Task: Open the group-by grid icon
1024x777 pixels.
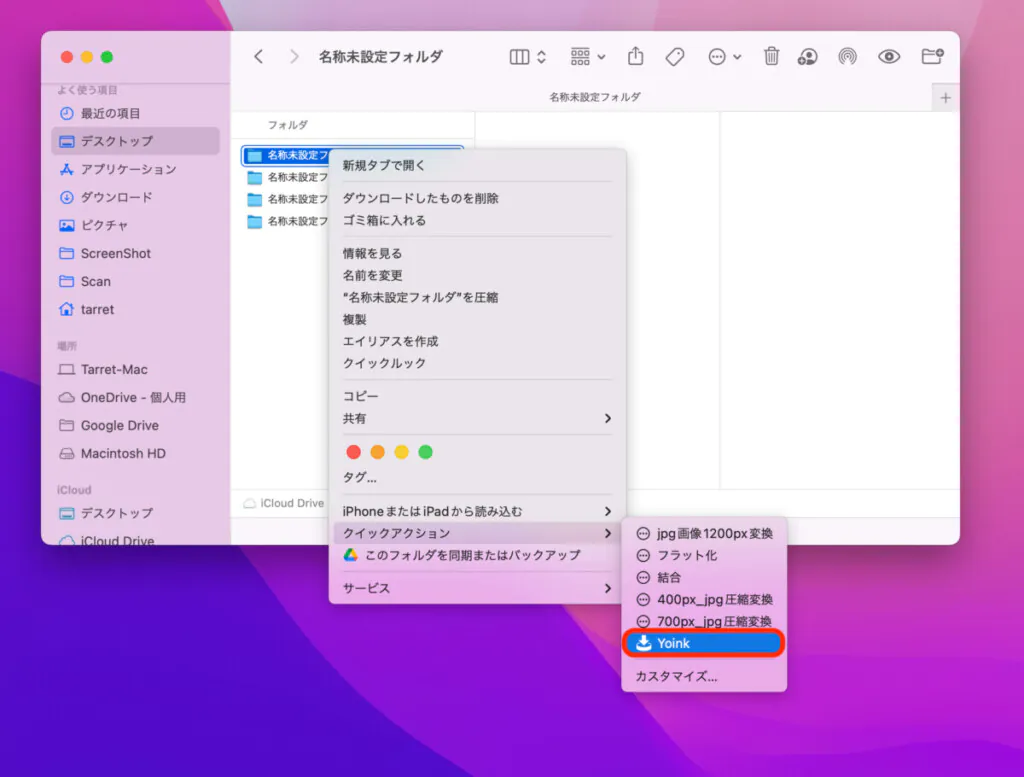Action: point(580,57)
